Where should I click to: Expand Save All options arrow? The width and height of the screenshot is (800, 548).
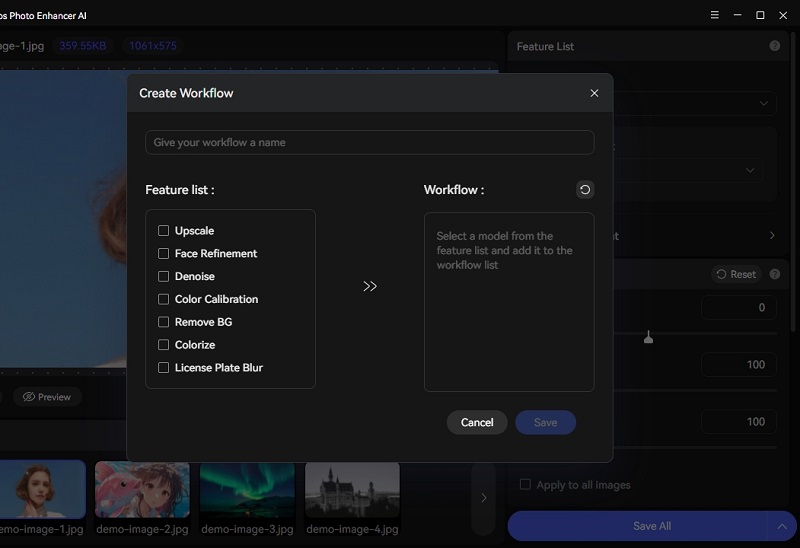pos(782,526)
